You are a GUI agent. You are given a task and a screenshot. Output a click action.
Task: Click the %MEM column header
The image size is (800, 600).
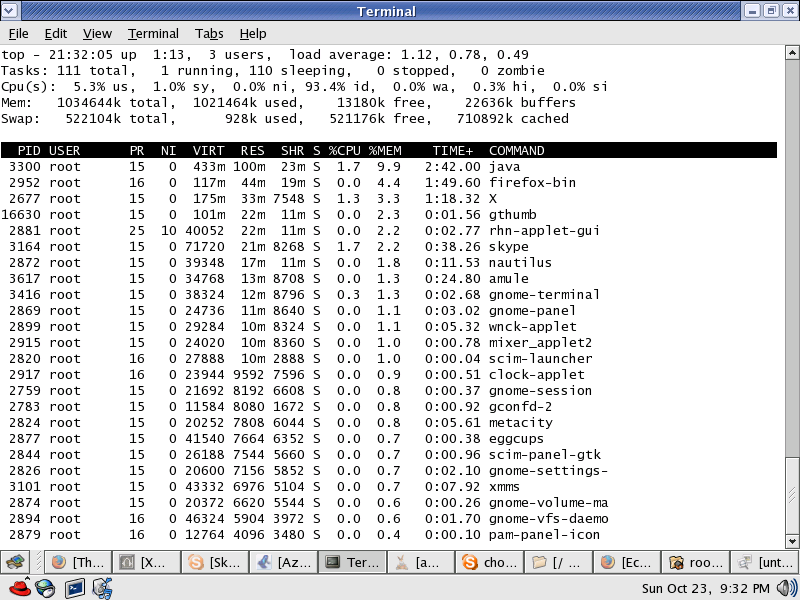pos(385,151)
